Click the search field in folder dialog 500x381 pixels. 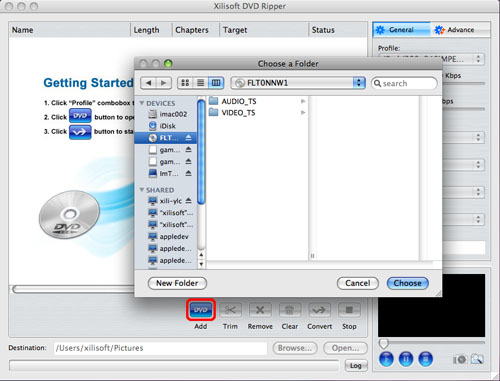404,83
